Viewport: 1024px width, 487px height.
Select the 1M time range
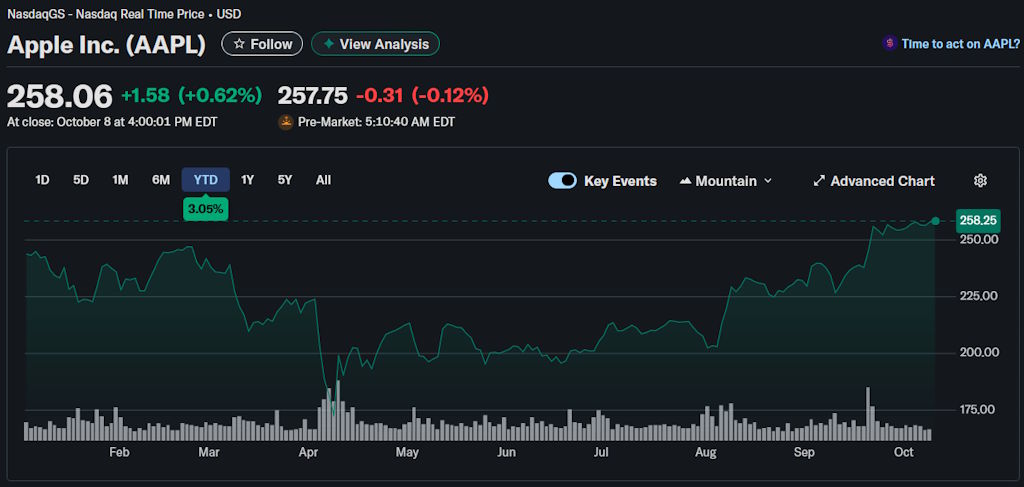point(120,180)
